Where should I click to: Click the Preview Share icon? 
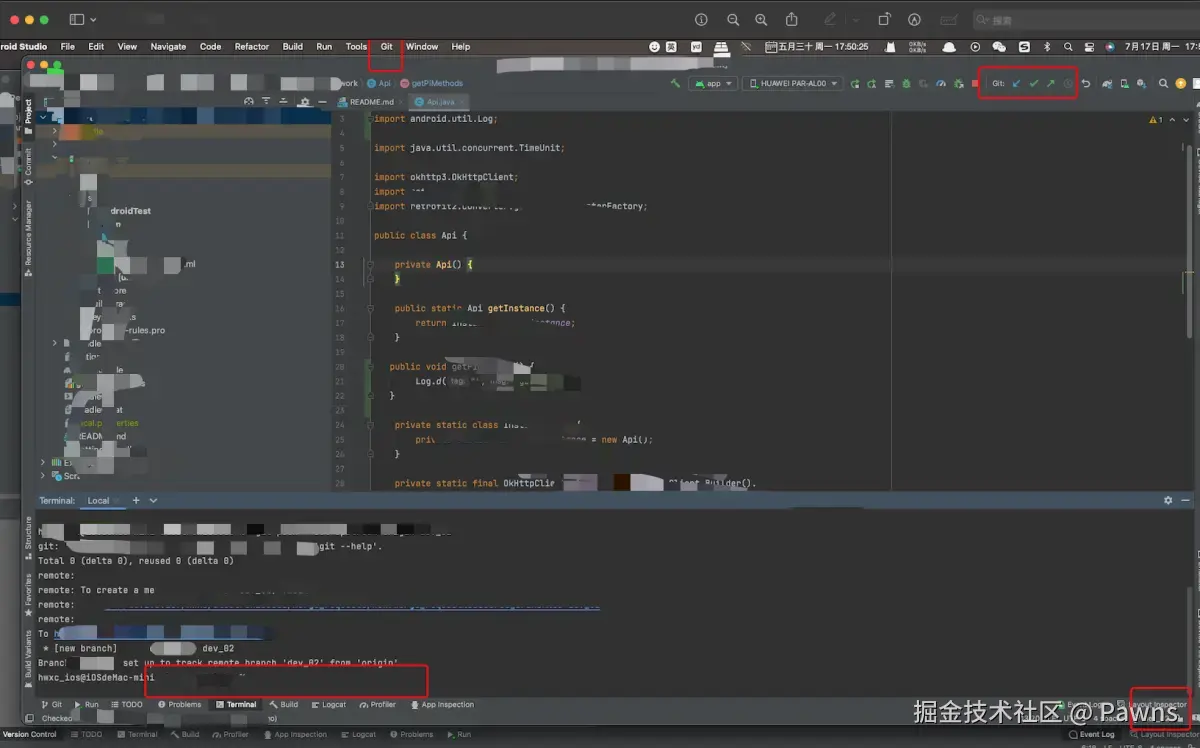(792, 19)
